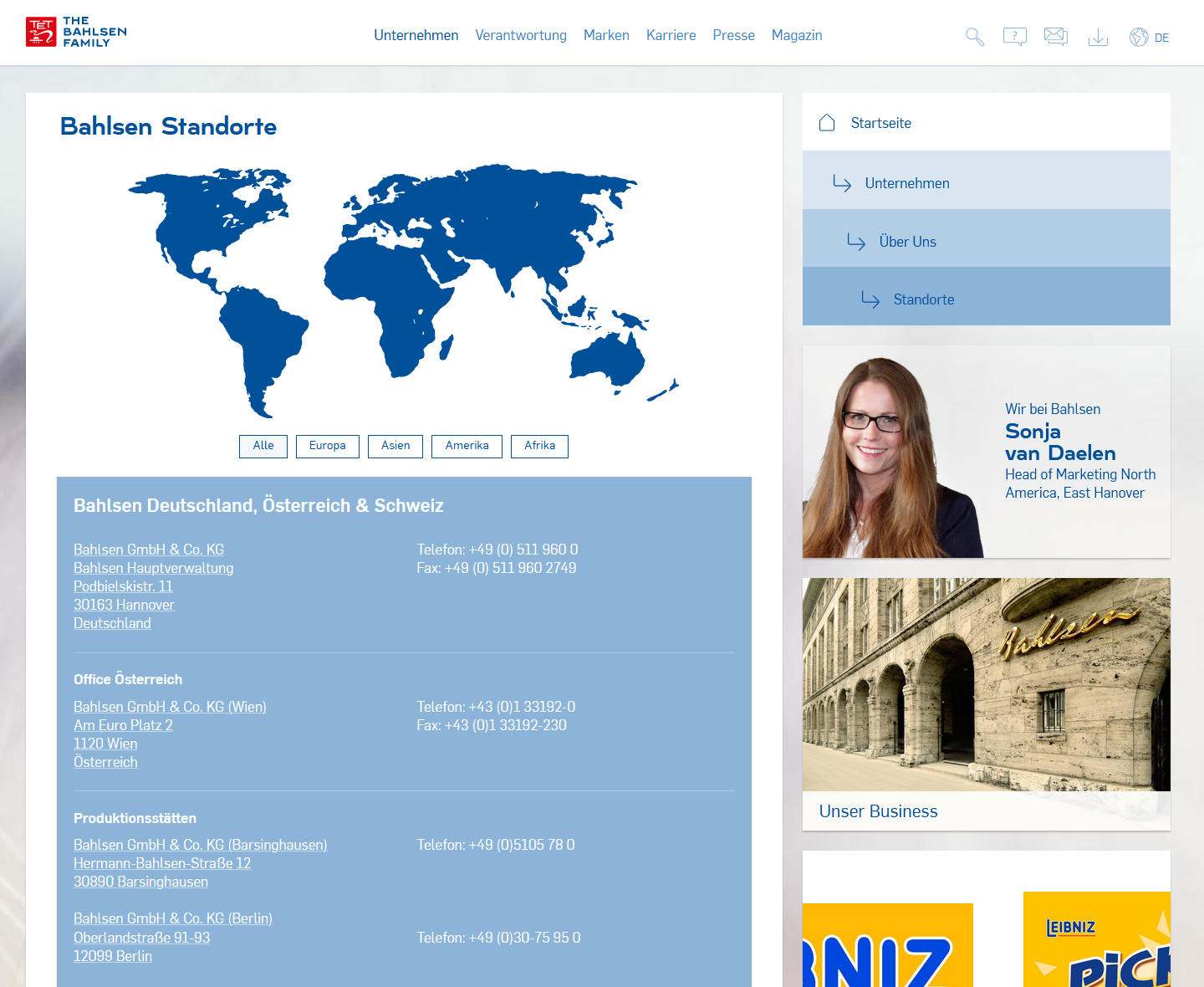Click the globe language icon
Screen dimensions: 1204x987
click(1139, 37)
